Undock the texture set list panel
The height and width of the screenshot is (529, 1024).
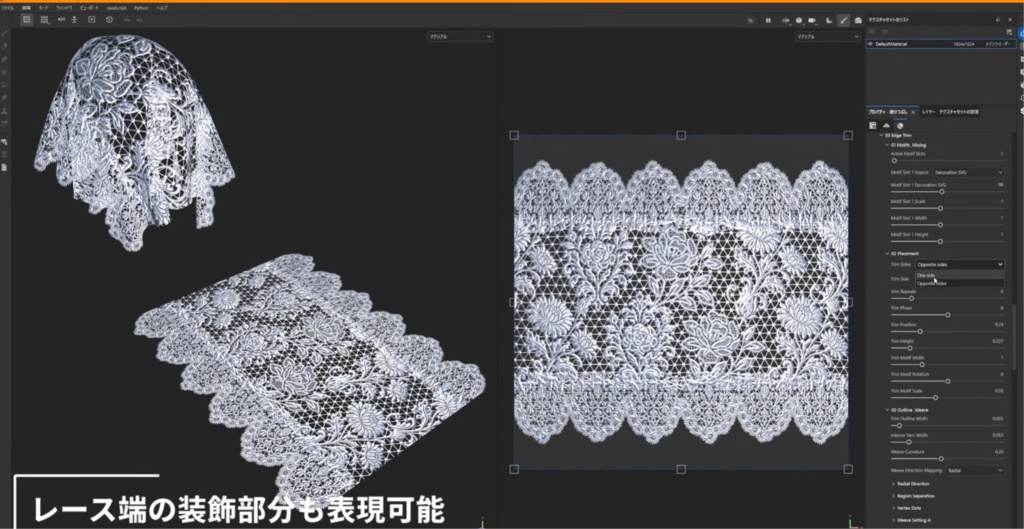point(998,20)
